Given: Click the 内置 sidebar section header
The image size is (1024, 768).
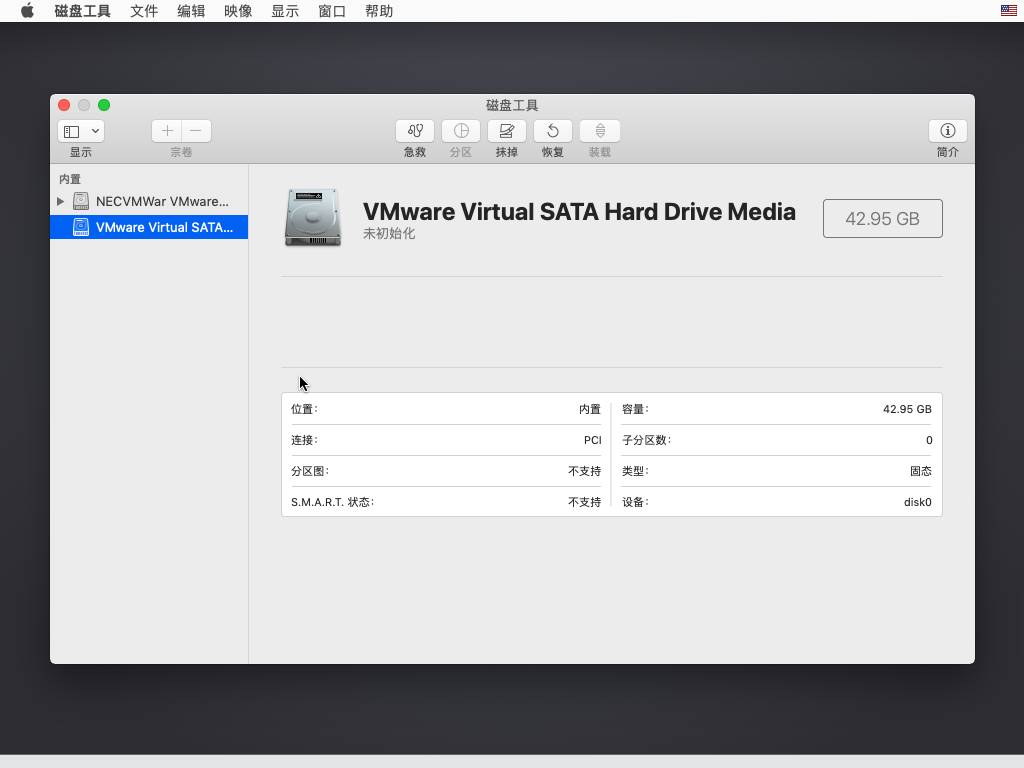Looking at the screenshot, I should pos(70,179).
